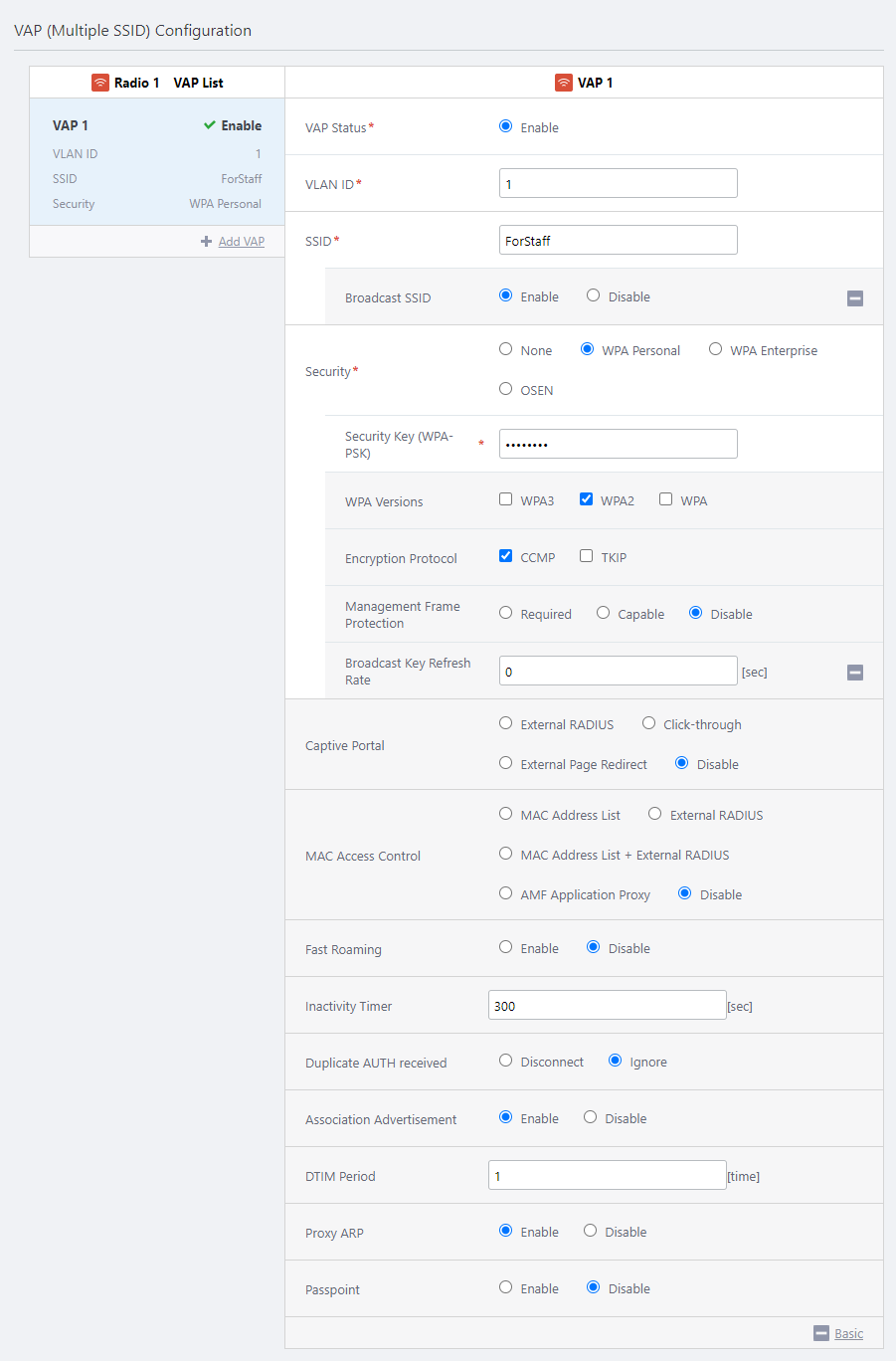Collapse the Broadcast Key Refresh Rate minus icon
This screenshot has width=896, height=1361.
tap(855, 673)
